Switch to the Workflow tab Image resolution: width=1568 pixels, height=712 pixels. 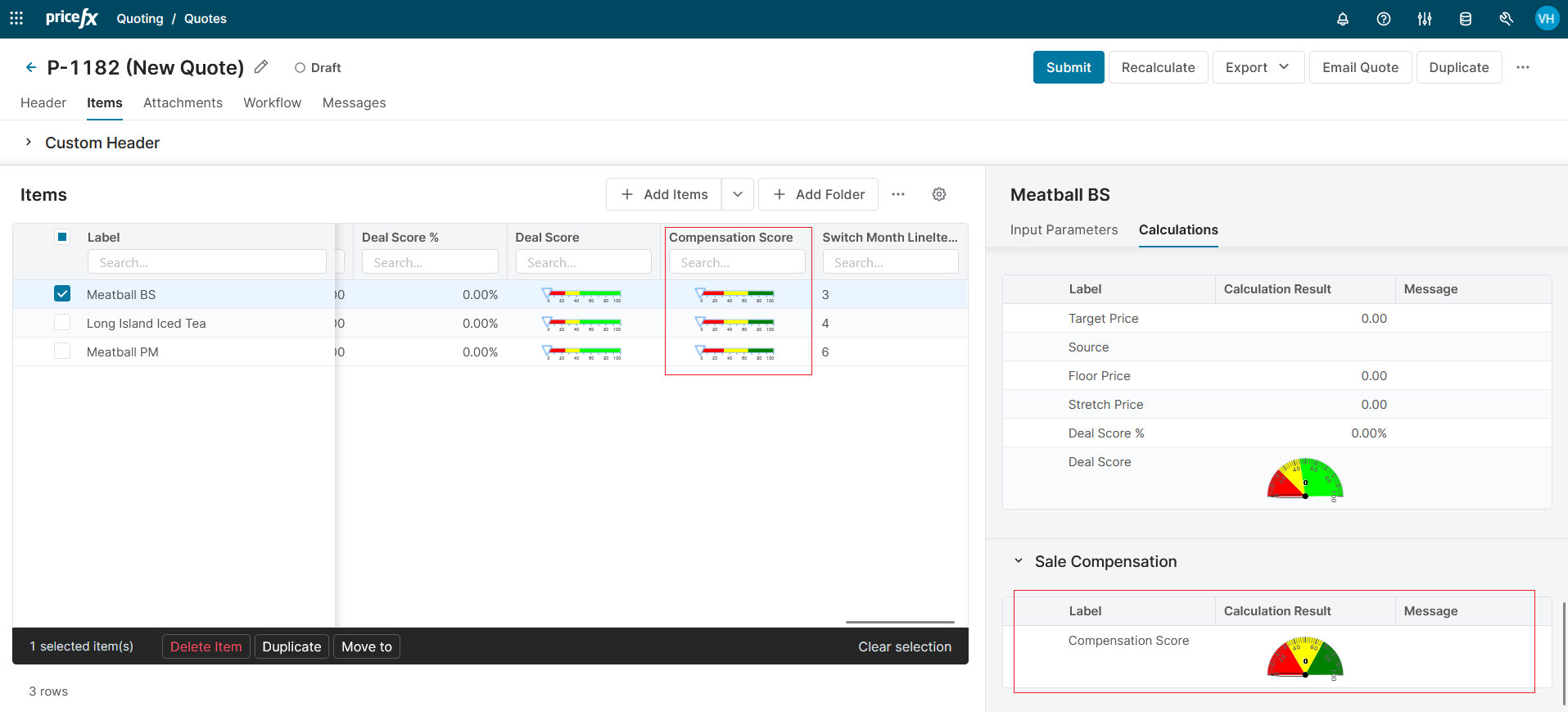[272, 102]
